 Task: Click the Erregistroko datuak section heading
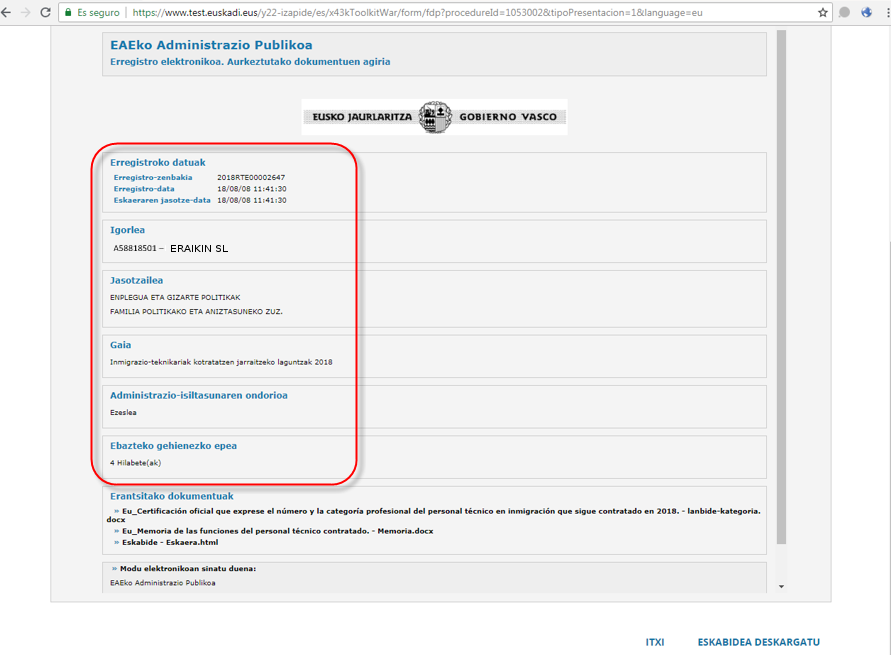[157, 162]
